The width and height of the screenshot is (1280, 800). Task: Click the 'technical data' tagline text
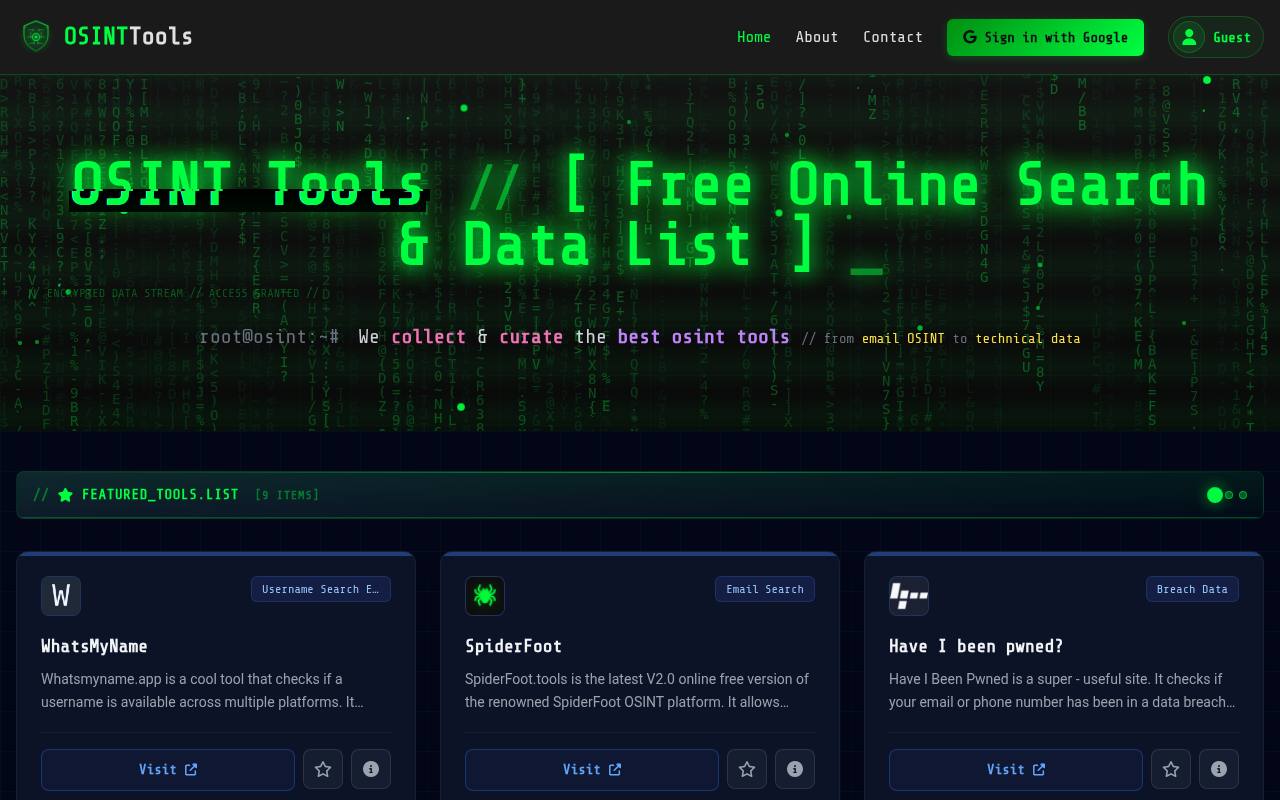click(1028, 339)
